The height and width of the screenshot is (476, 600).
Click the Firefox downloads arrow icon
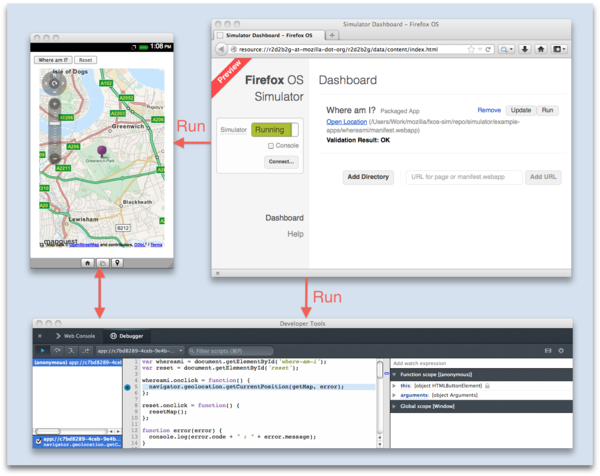click(x=526, y=48)
